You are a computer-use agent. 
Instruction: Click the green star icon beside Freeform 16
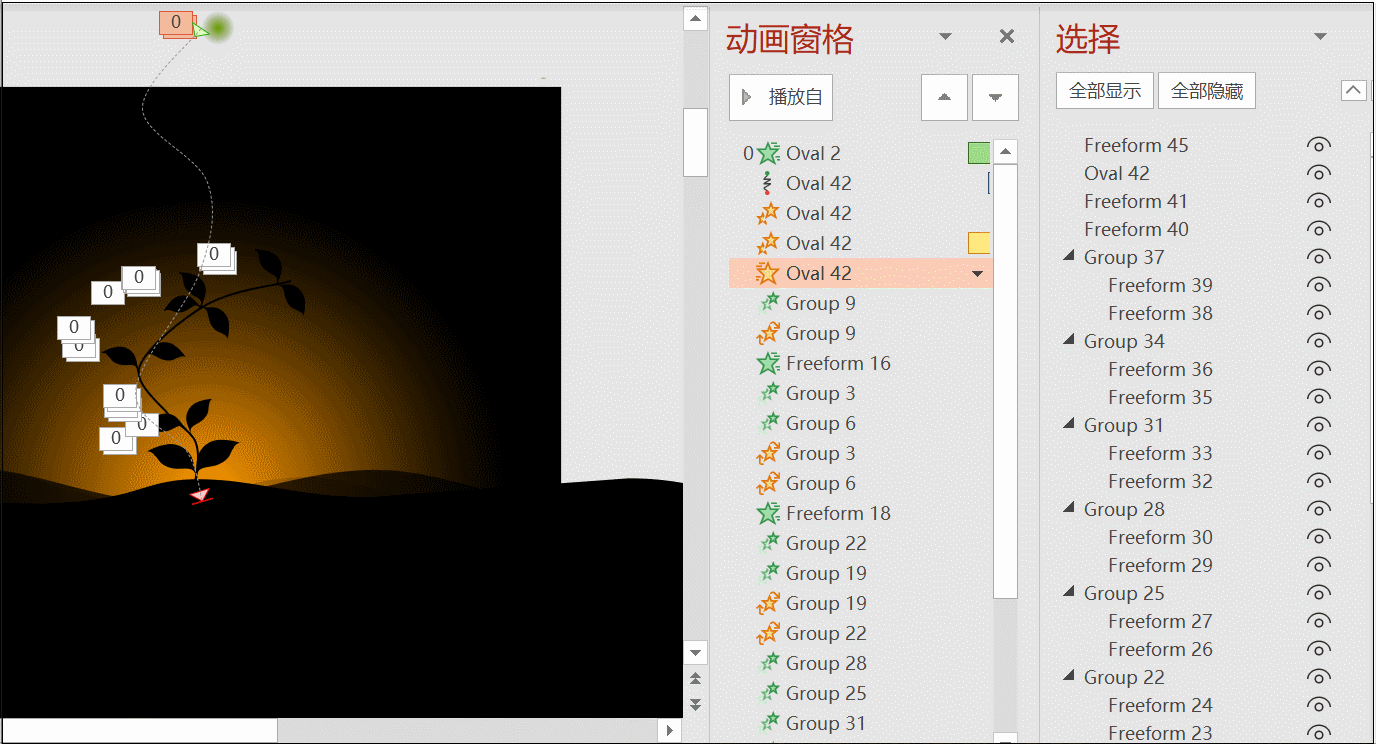(x=768, y=363)
